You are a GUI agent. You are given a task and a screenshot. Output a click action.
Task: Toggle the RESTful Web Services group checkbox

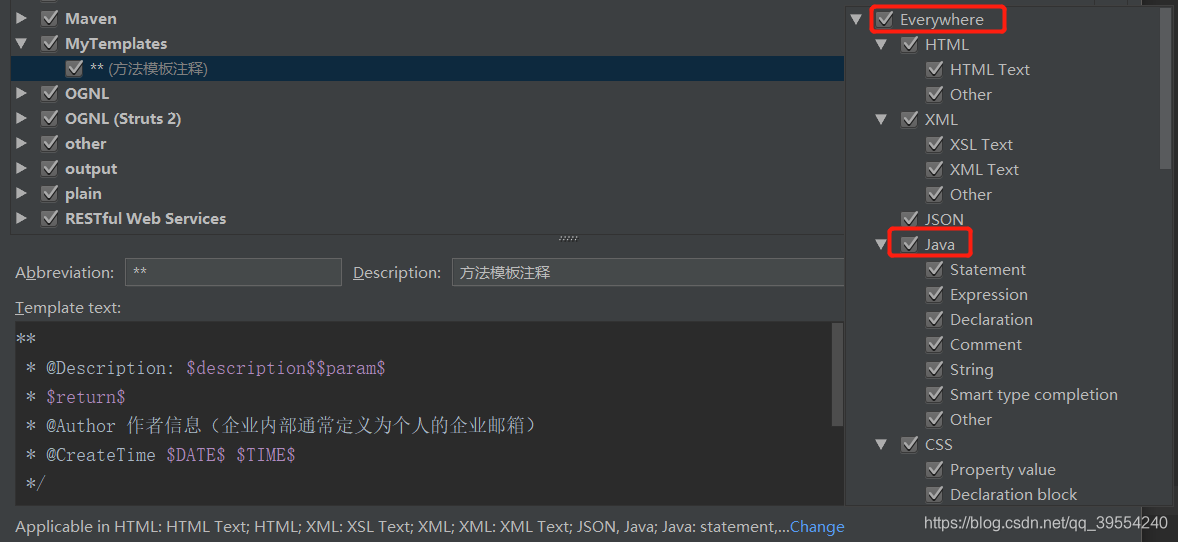click(x=50, y=218)
